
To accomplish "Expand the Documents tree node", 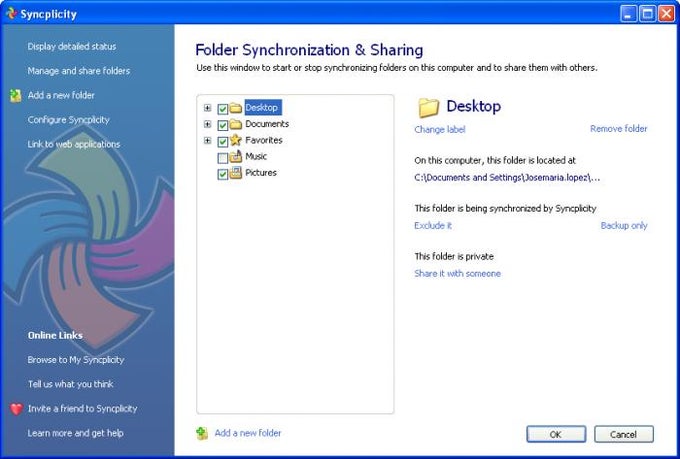I will (x=208, y=124).
